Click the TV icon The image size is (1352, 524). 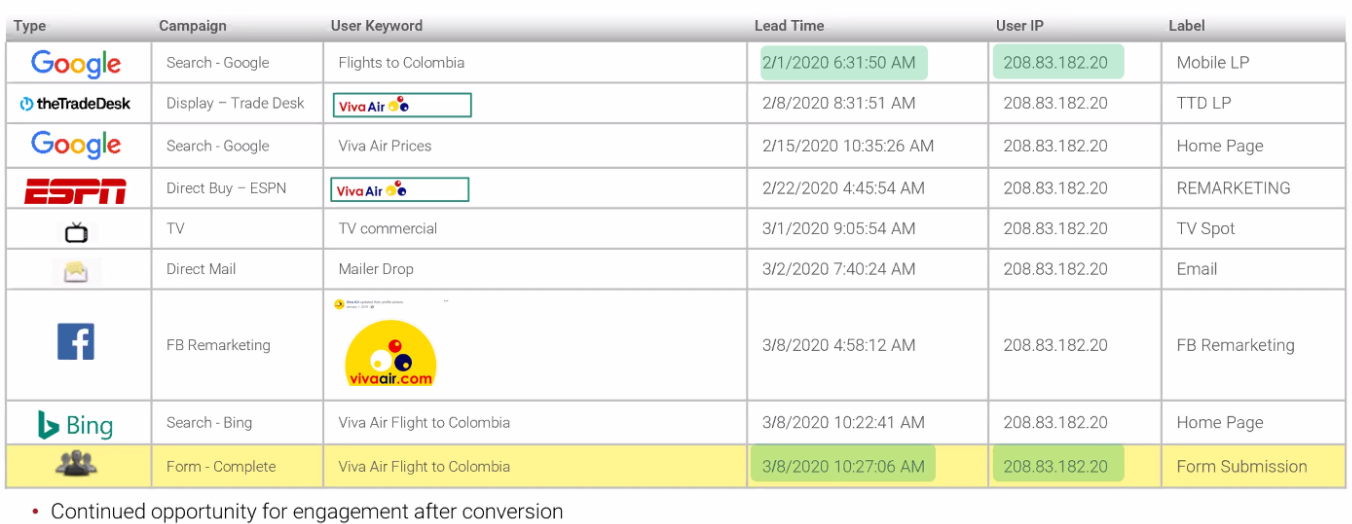(x=76, y=232)
